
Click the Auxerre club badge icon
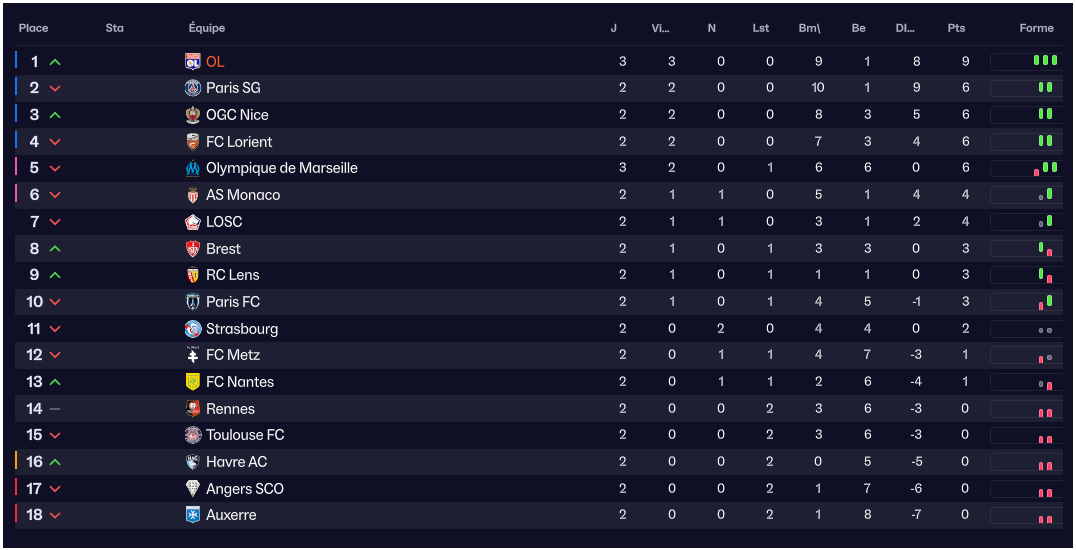click(x=193, y=515)
